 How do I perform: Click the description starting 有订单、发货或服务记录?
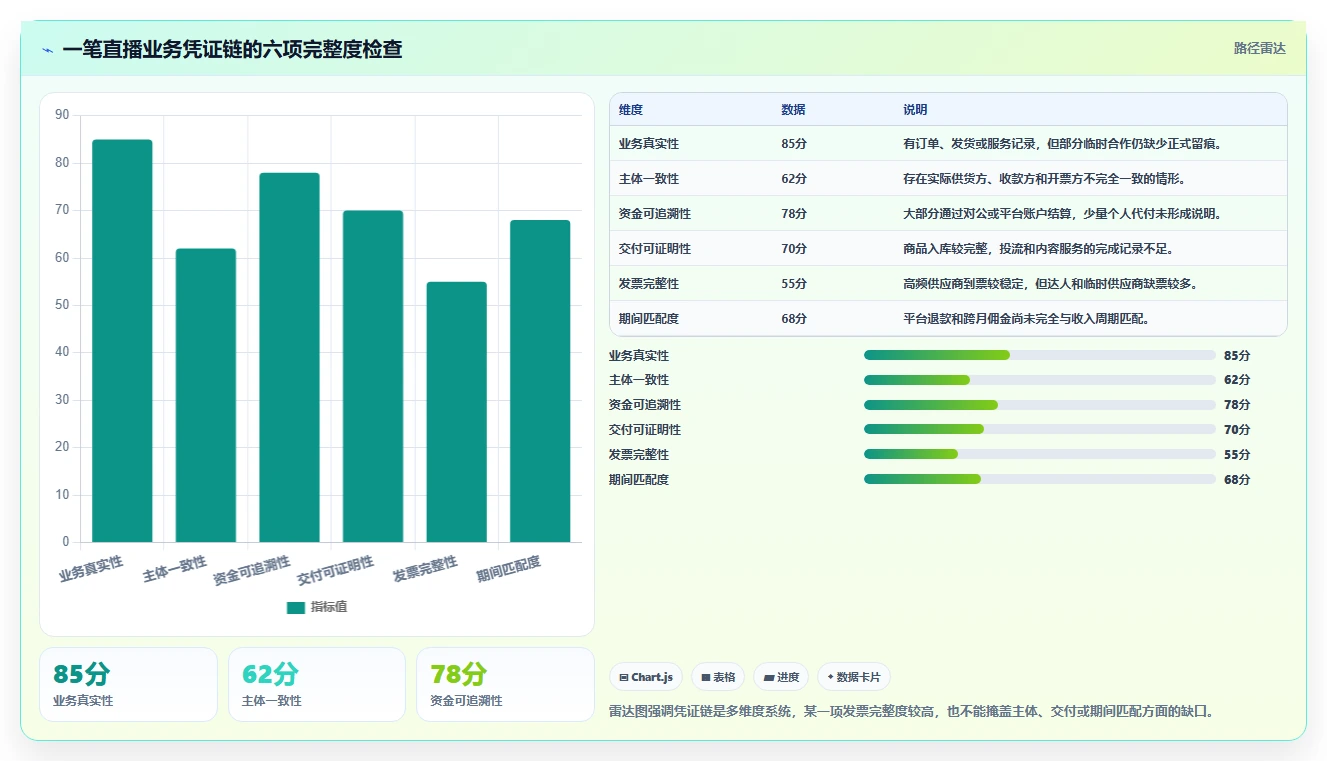(x=1063, y=144)
